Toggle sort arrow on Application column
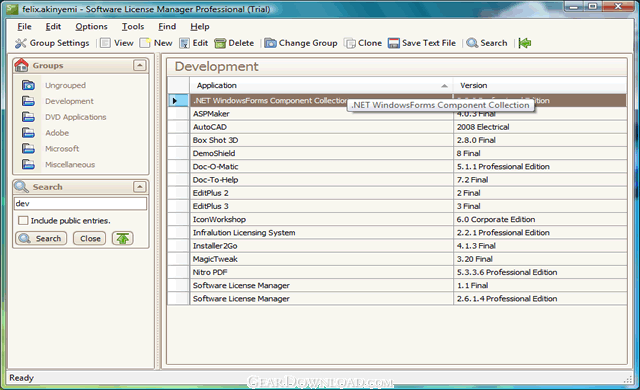 click(x=444, y=86)
